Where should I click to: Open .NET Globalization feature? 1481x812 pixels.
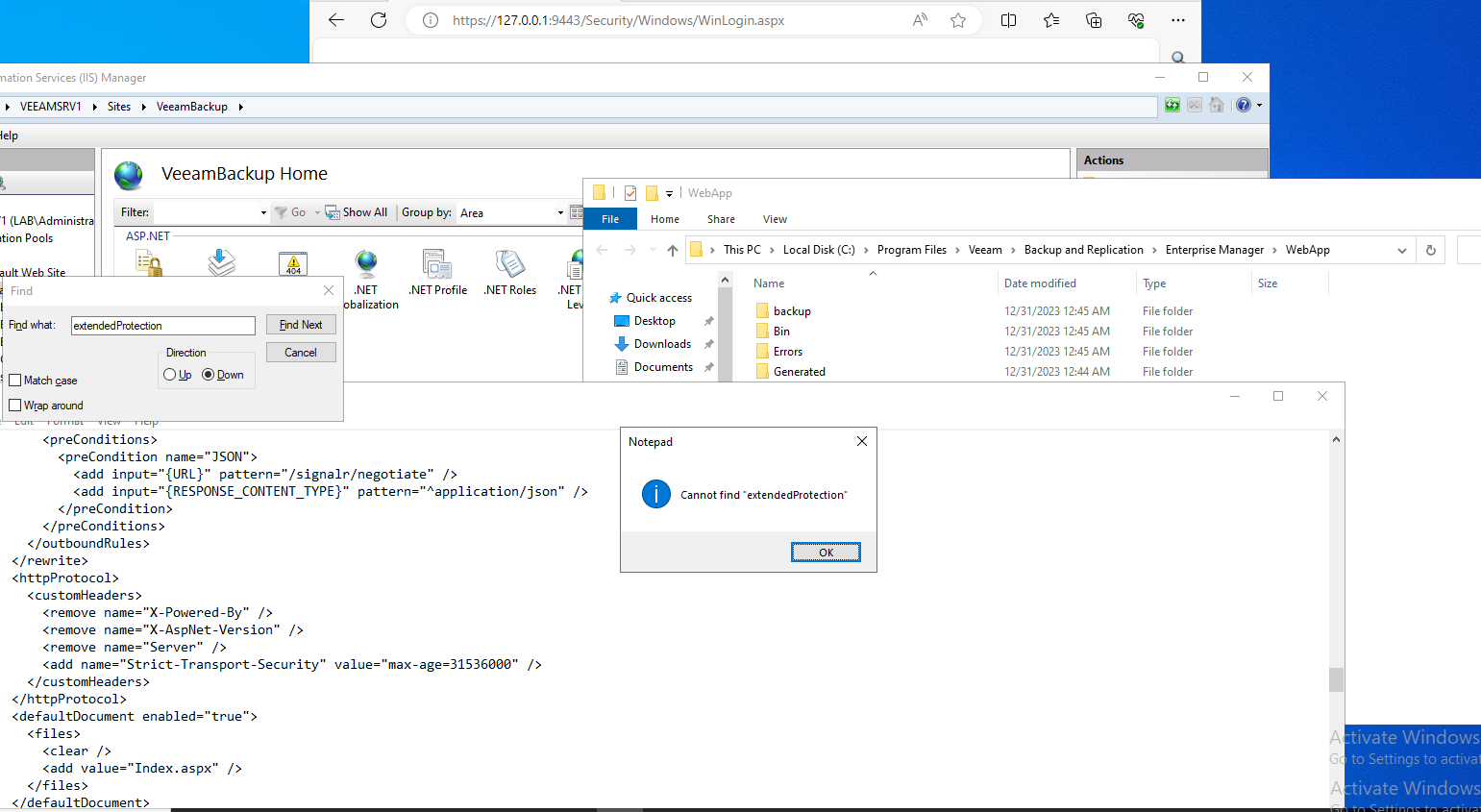click(366, 279)
